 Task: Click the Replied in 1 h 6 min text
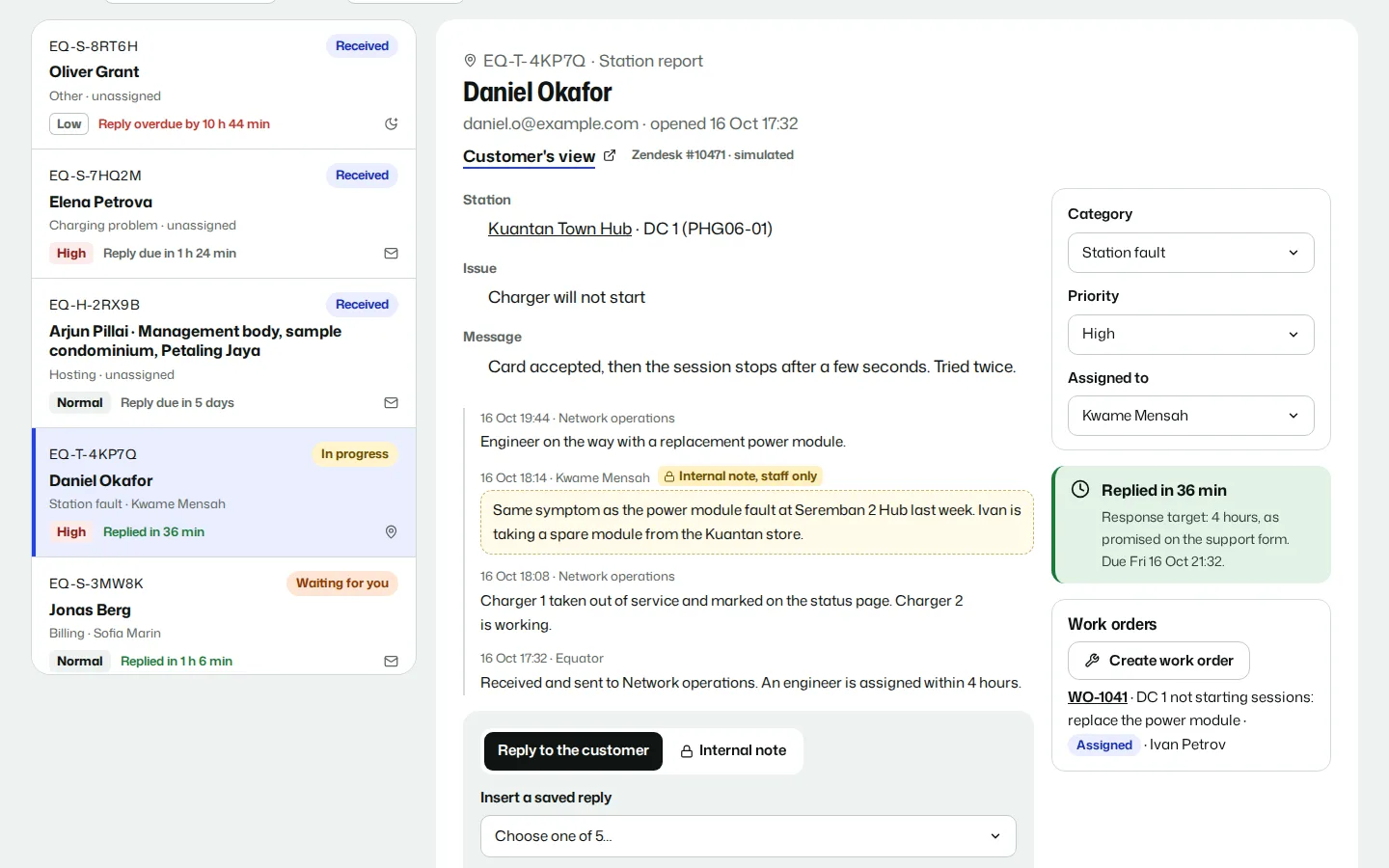[177, 661]
